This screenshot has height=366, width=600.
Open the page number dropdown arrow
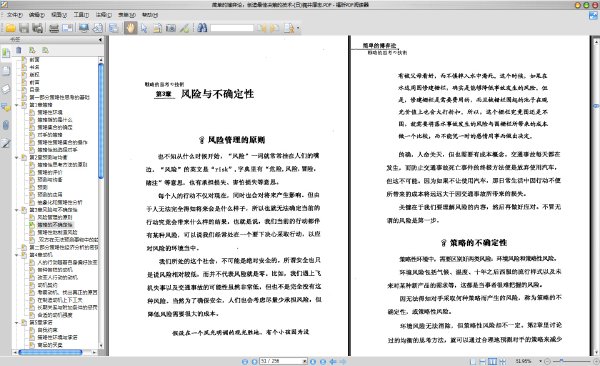pos(305,361)
